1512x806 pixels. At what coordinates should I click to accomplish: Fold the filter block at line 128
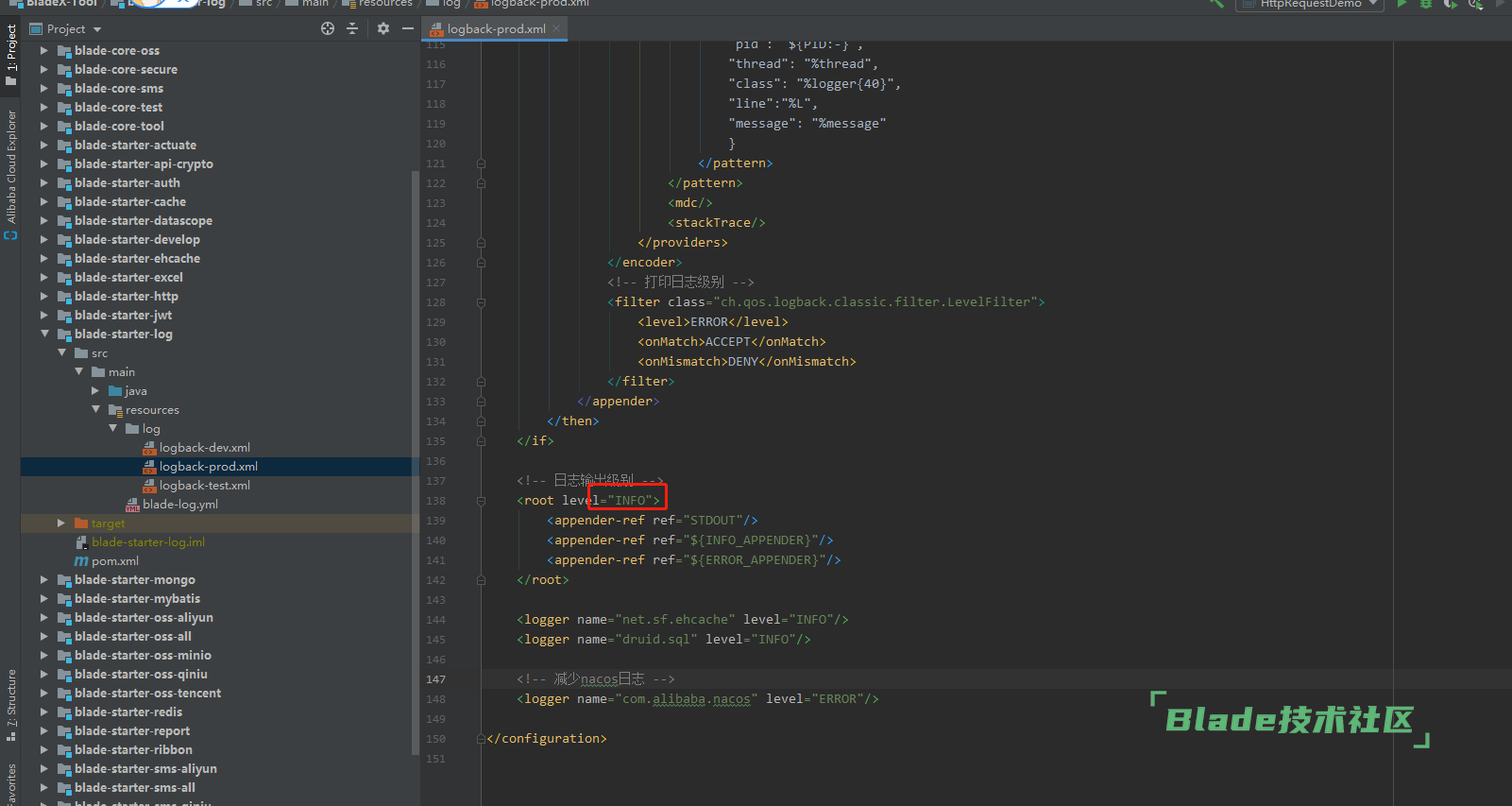[x=481, y=302]
